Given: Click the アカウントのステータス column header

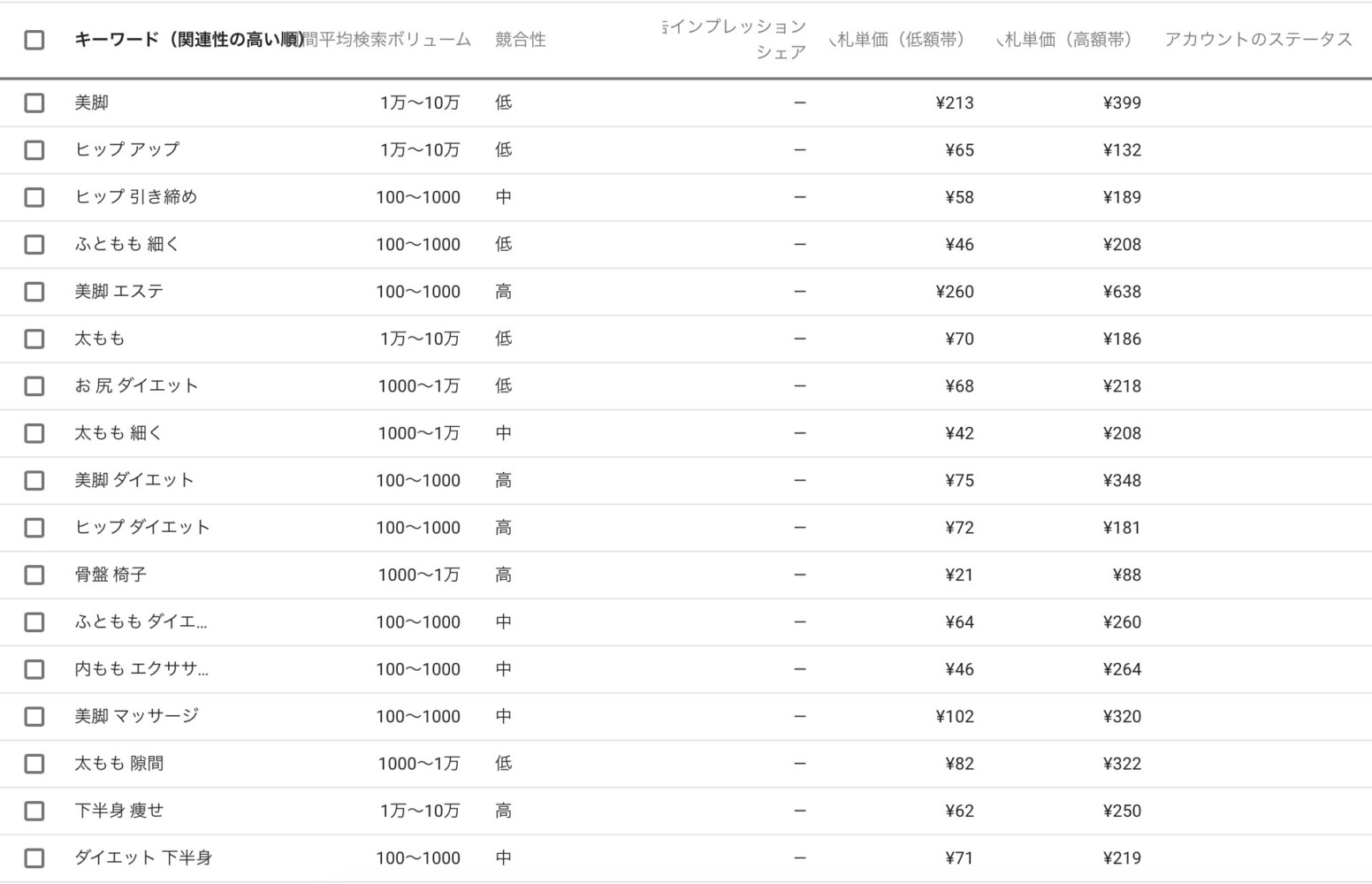Looking at the screenshot, I should [1258, 40].
